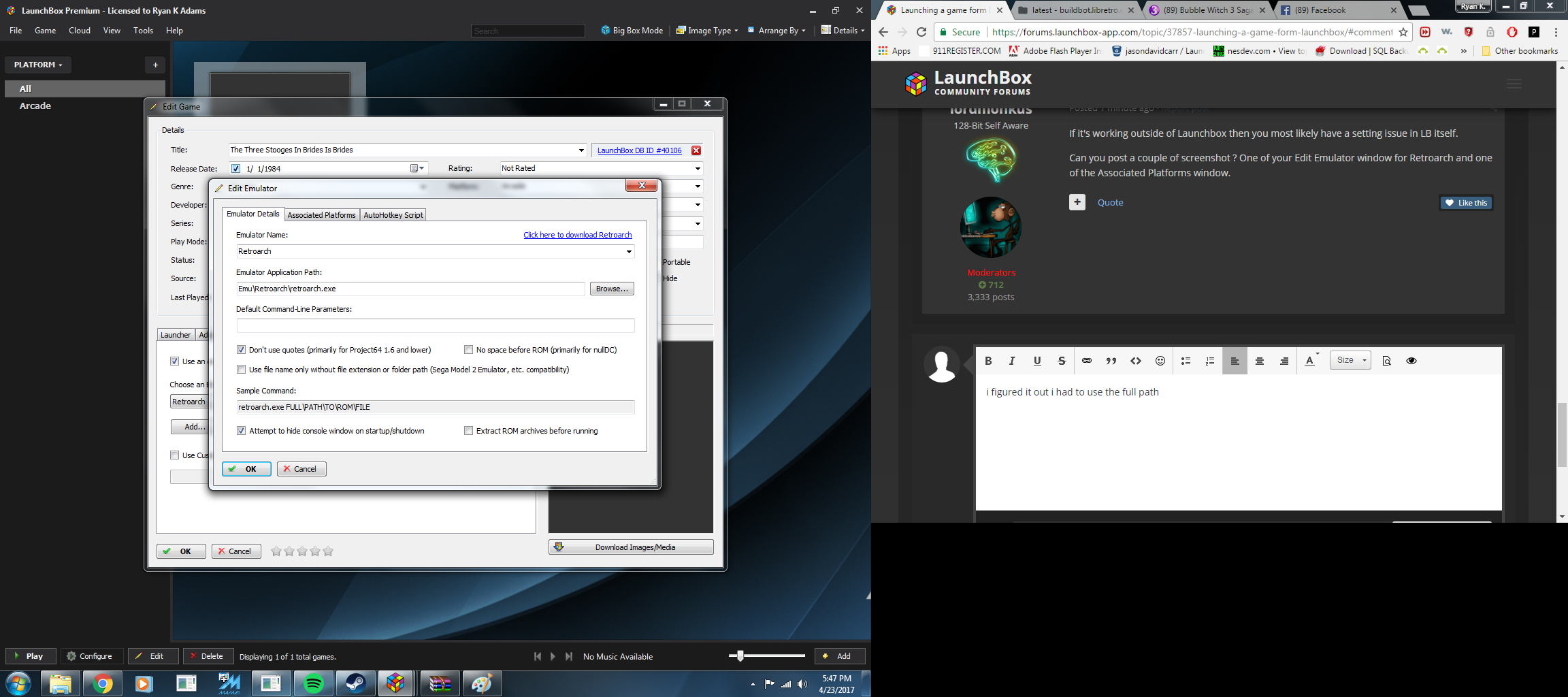Viewport: 1568px width, 697px height.
Task: Open the Windows Start menu
Action: (18, 683)
